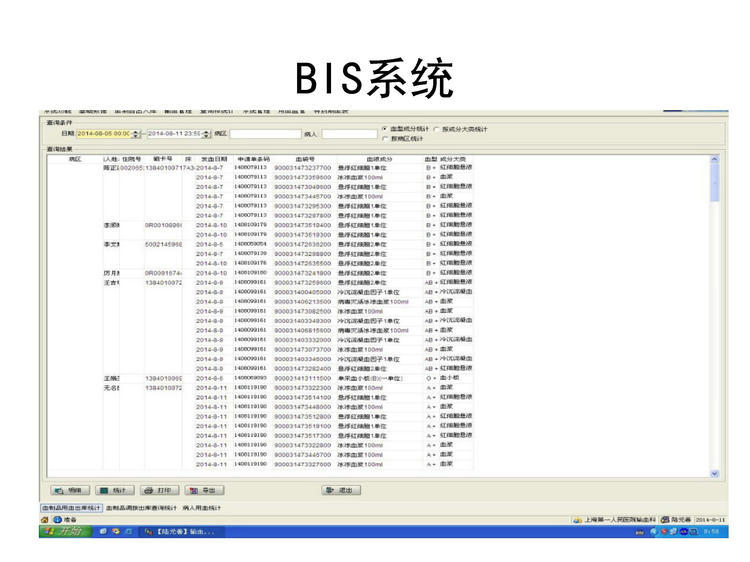Click the results scrollbar up arrow
This screenshot has width=750, height=562.
pos(715,159)
